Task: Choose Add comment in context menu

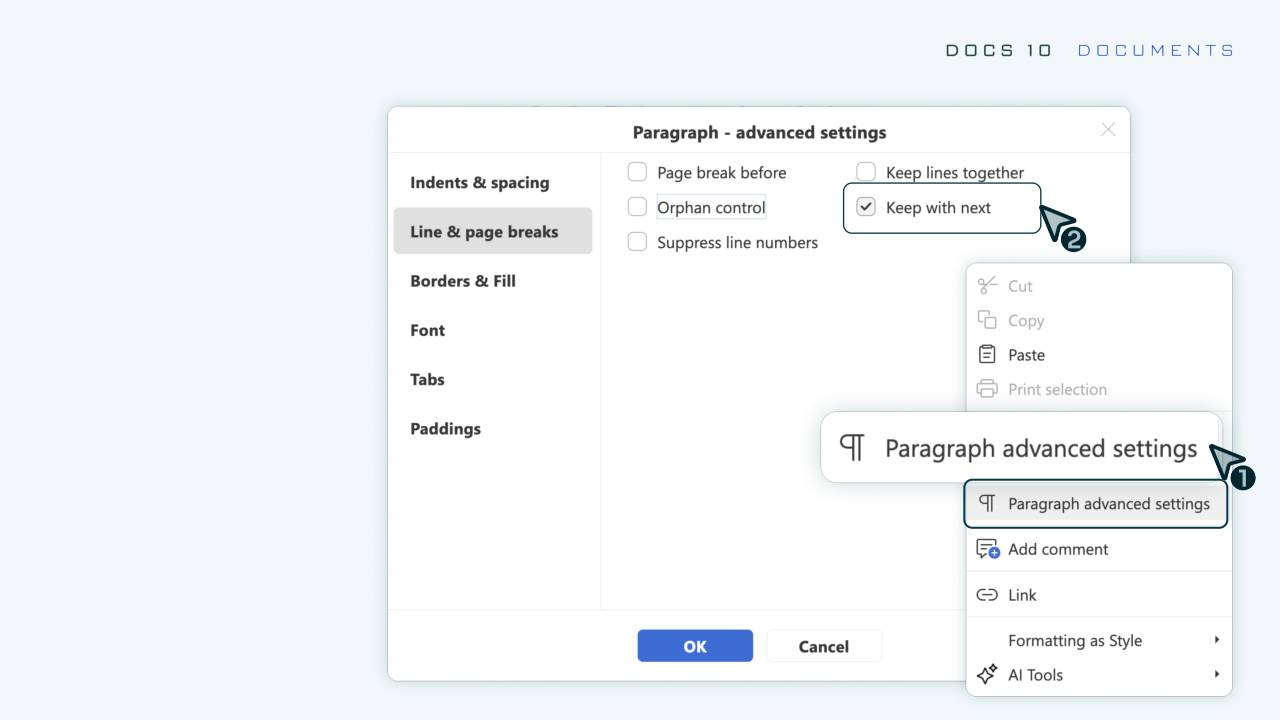Action: (1098, 549)
